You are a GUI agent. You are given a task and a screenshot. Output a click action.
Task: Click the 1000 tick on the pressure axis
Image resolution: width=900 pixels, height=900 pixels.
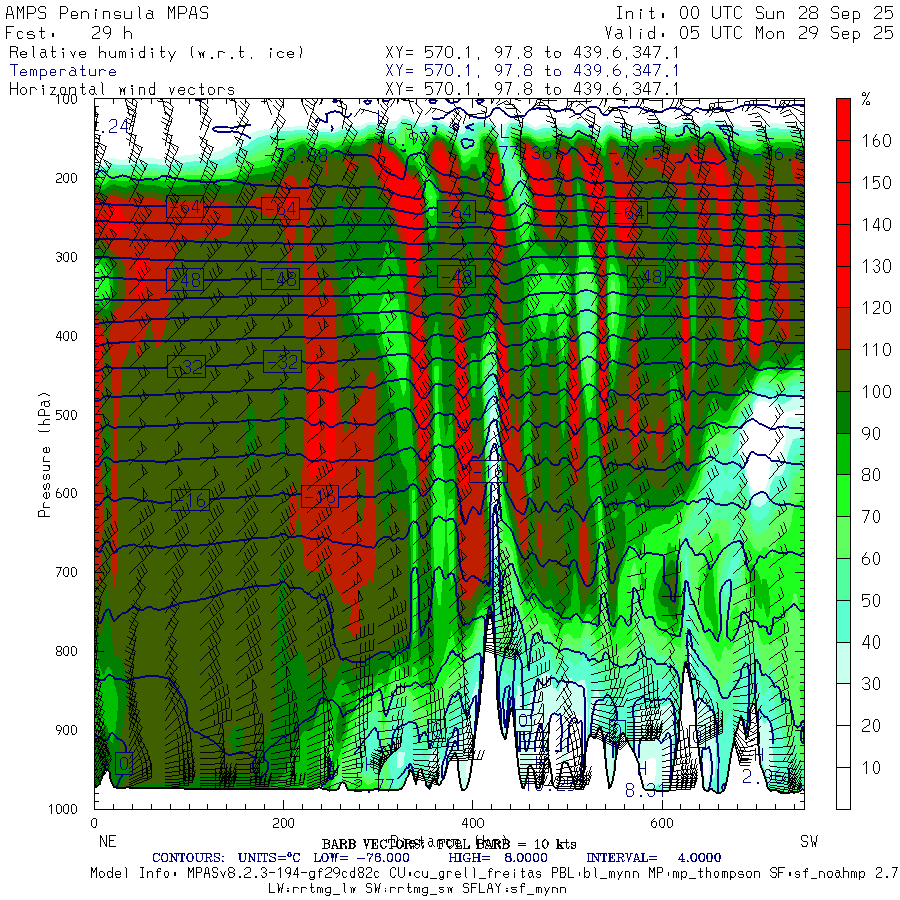tap(63, 809)
